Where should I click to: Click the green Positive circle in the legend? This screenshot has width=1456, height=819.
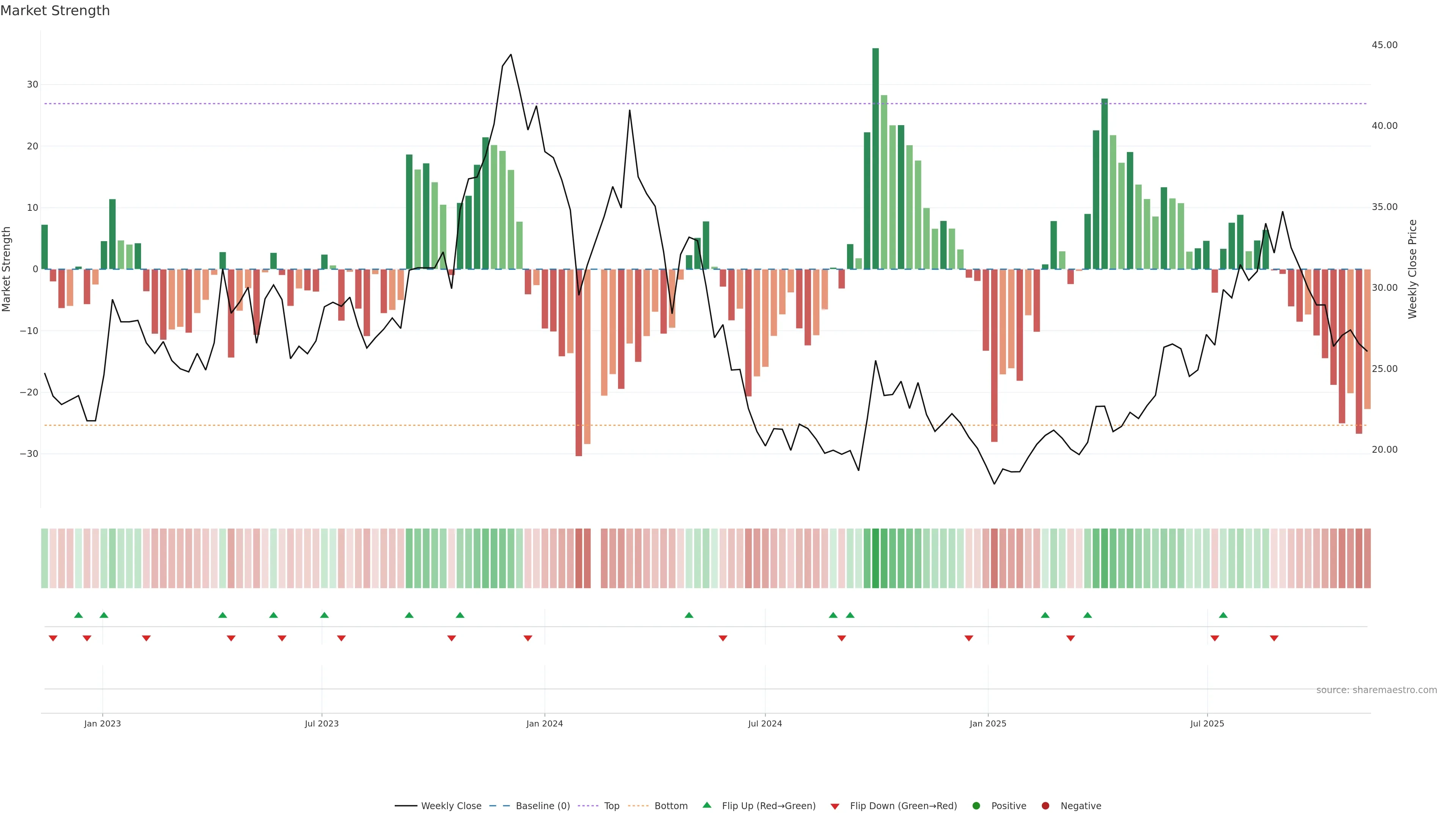(976, 805)
